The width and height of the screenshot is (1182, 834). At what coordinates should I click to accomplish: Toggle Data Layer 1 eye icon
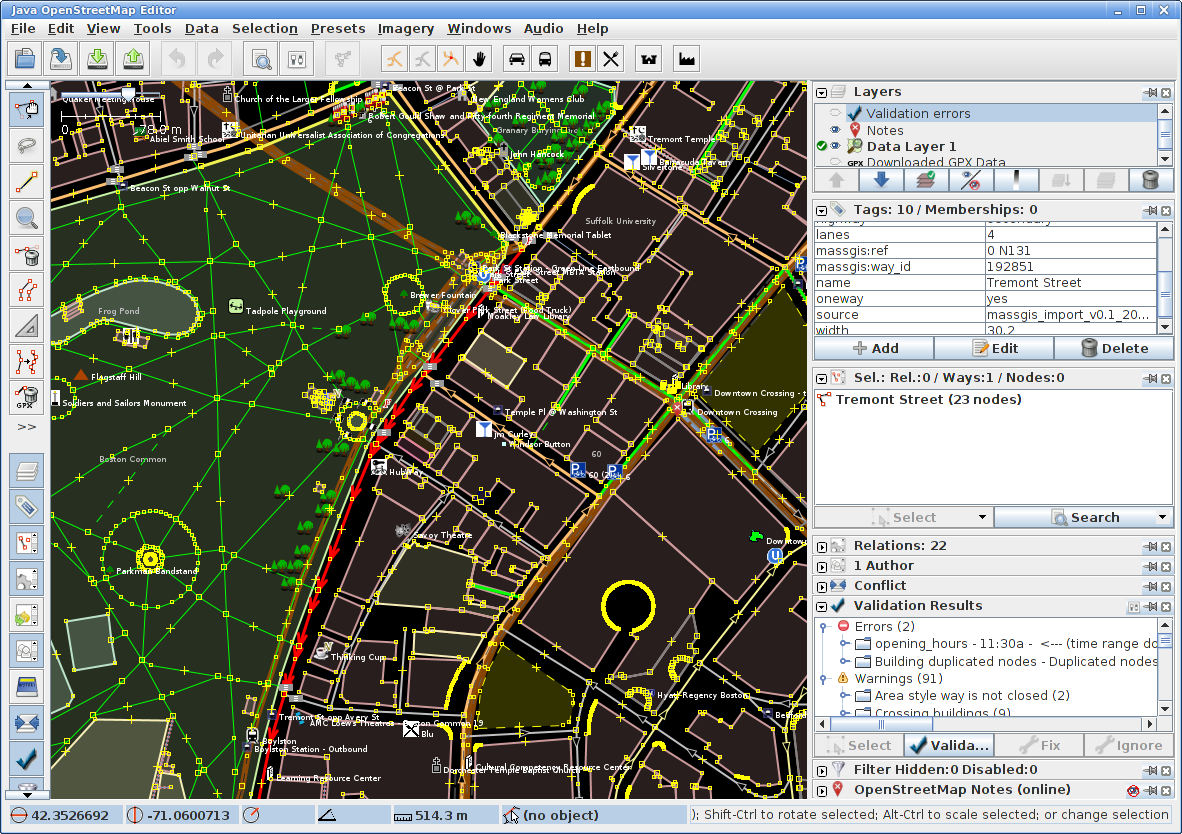point(835,146)
